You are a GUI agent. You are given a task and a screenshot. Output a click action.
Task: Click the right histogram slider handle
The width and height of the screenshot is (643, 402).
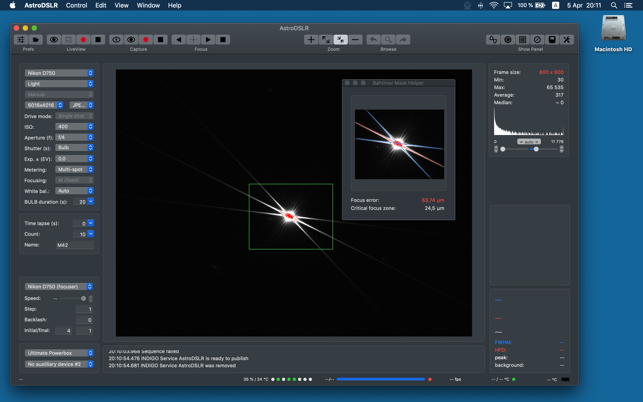[x=536, y=149]
